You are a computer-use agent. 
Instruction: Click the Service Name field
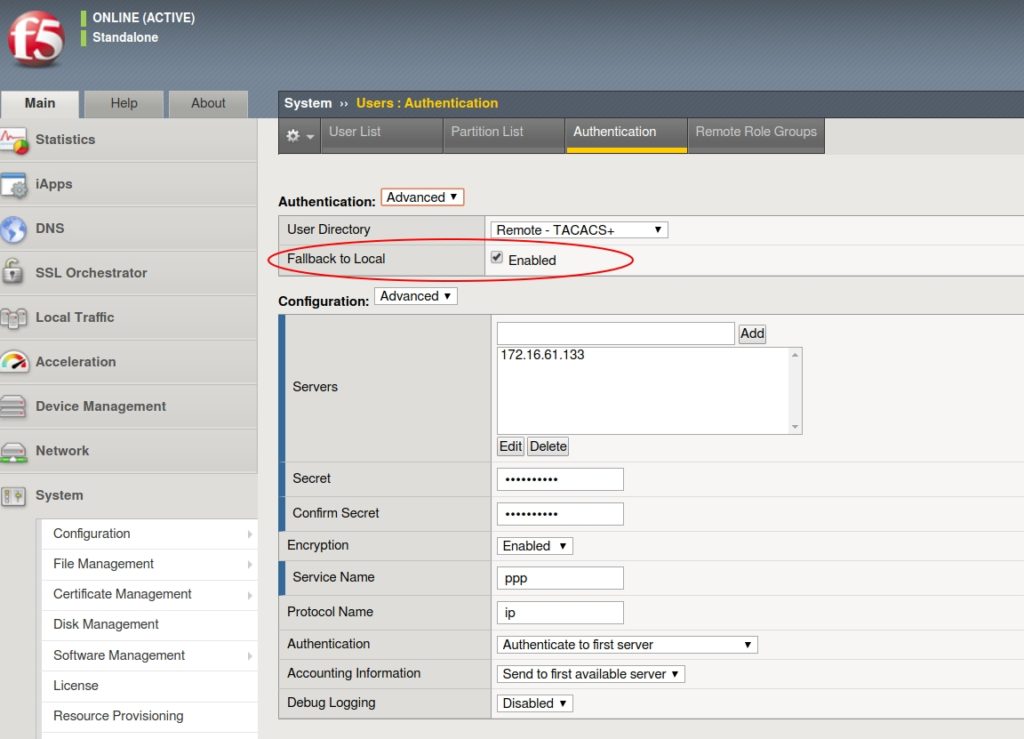[x=560, y=578]
